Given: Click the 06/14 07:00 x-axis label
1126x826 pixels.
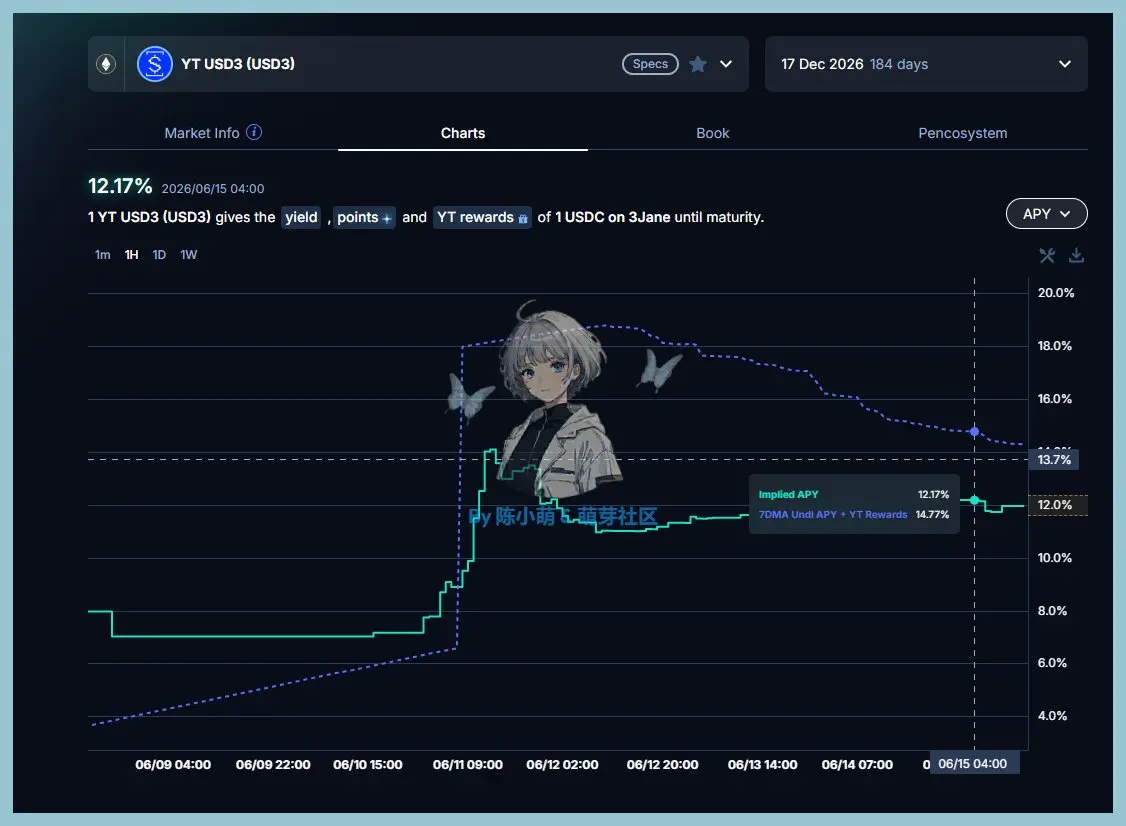Looking at the screenshot, I should pyautogui.click(x=857, y=765).
